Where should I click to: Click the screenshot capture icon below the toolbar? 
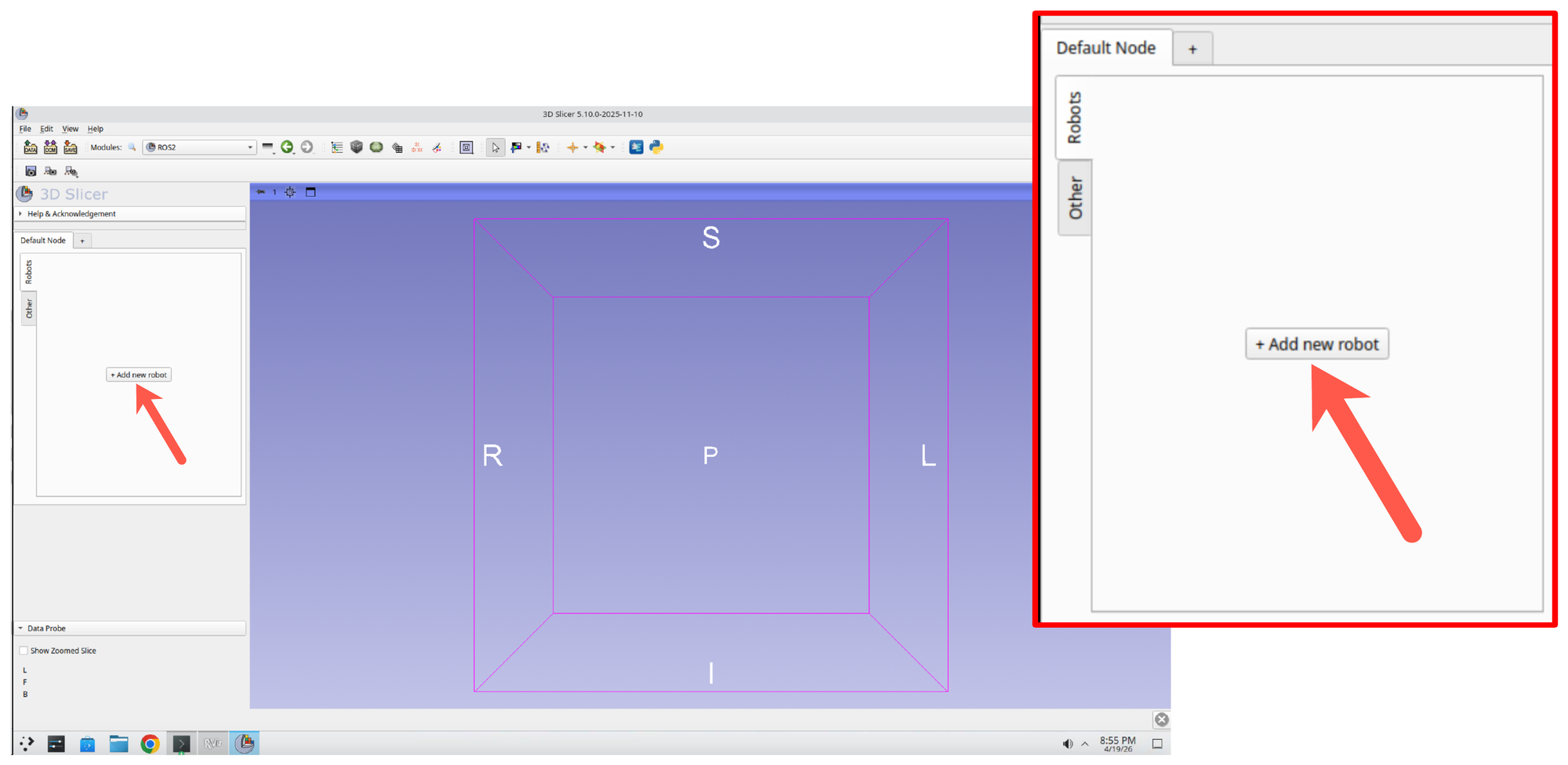point(31,171)
